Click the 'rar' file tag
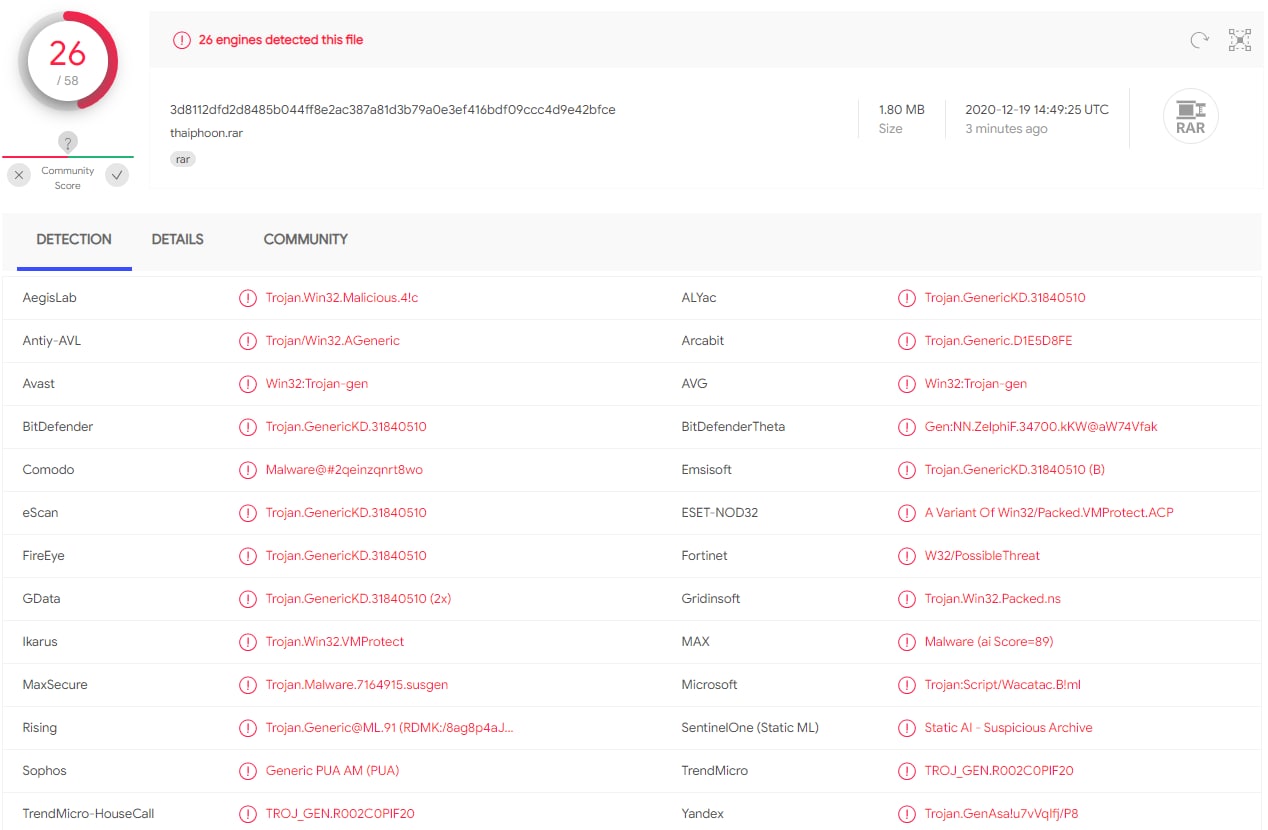The height and width of the screenshot is (830, 1268). [x=183, y=159]
